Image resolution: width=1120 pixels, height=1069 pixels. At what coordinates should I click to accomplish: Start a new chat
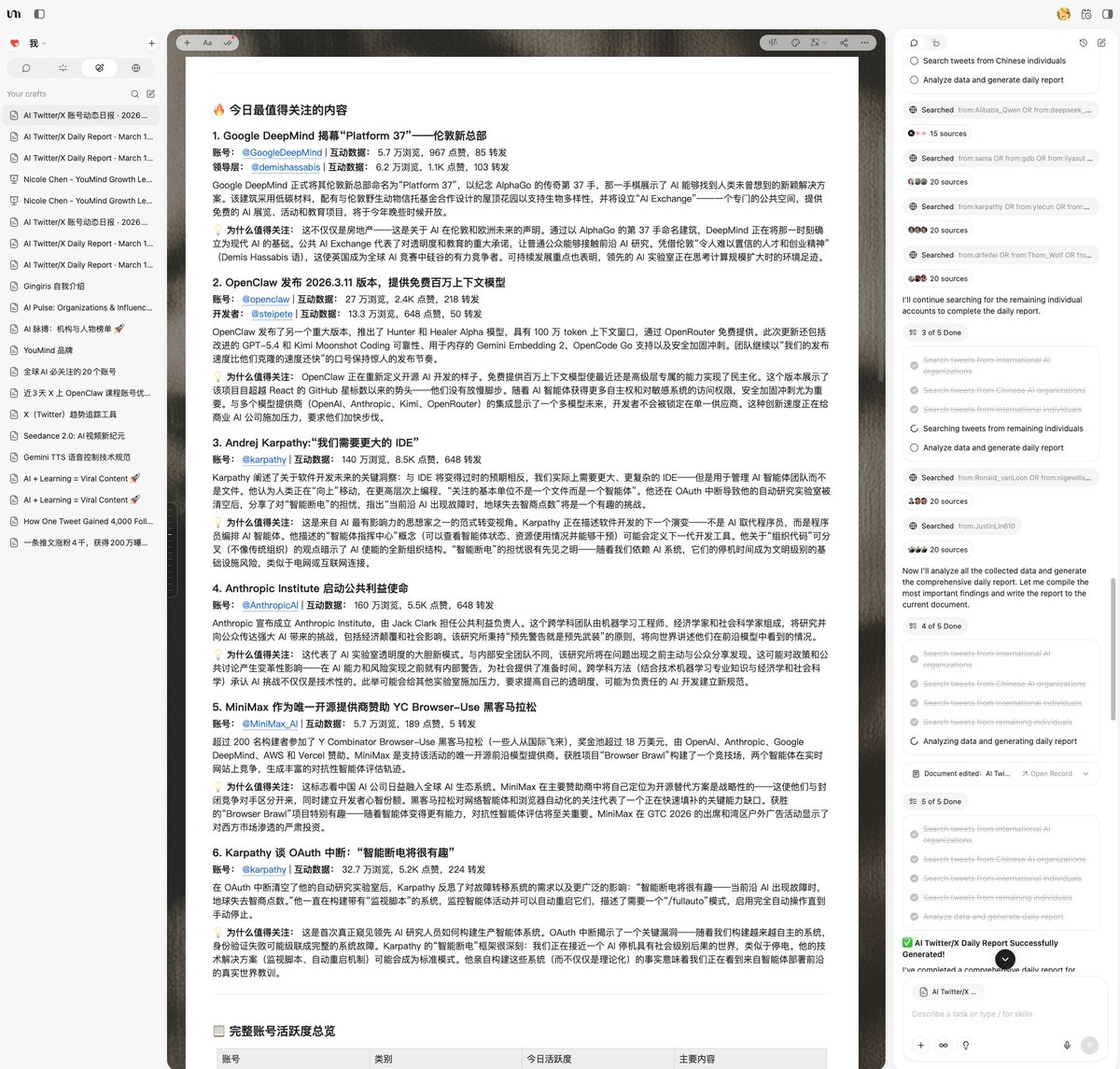[x=1101, y=43]
